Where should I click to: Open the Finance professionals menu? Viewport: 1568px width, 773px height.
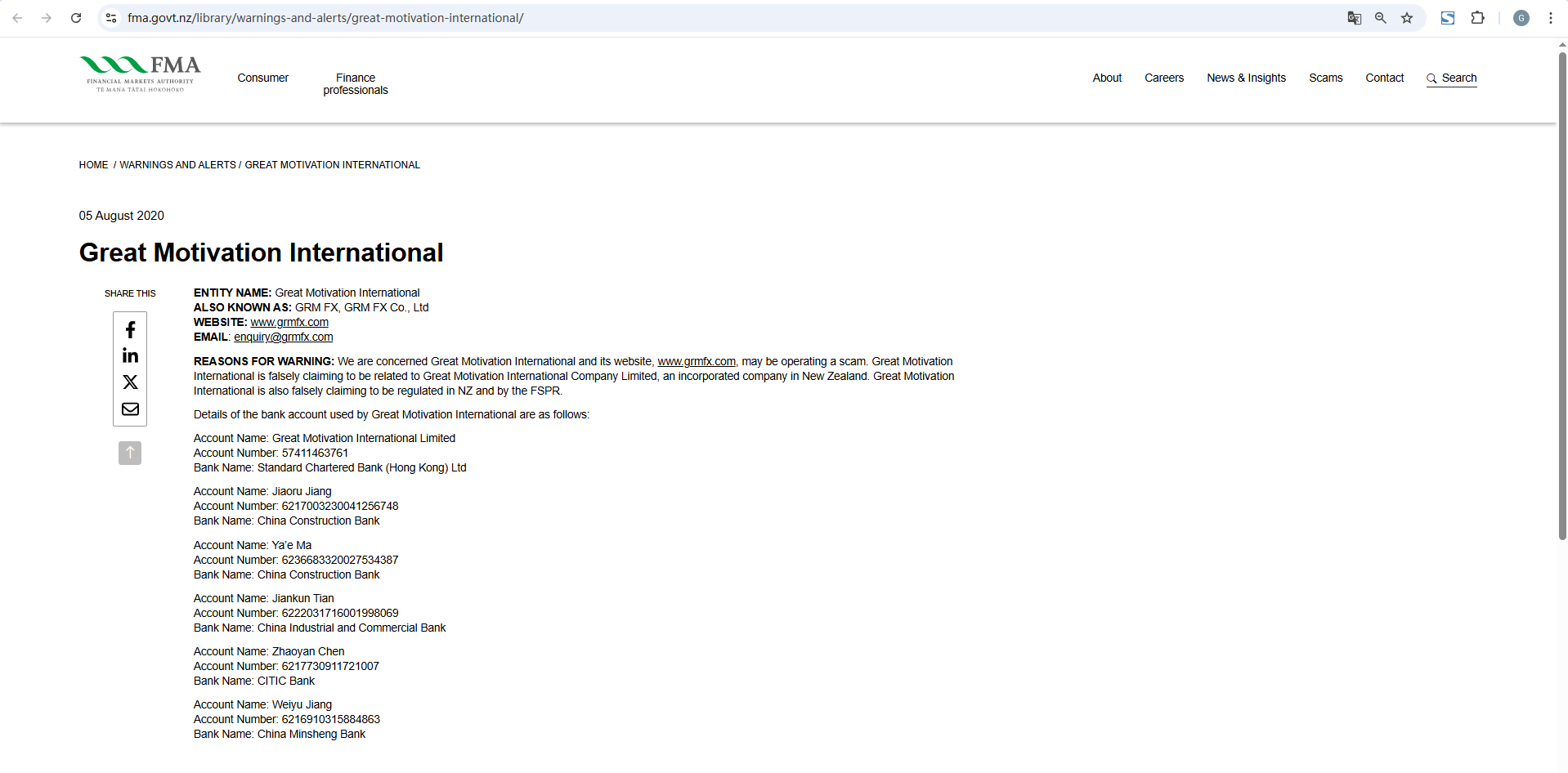(x=356, y=84)
